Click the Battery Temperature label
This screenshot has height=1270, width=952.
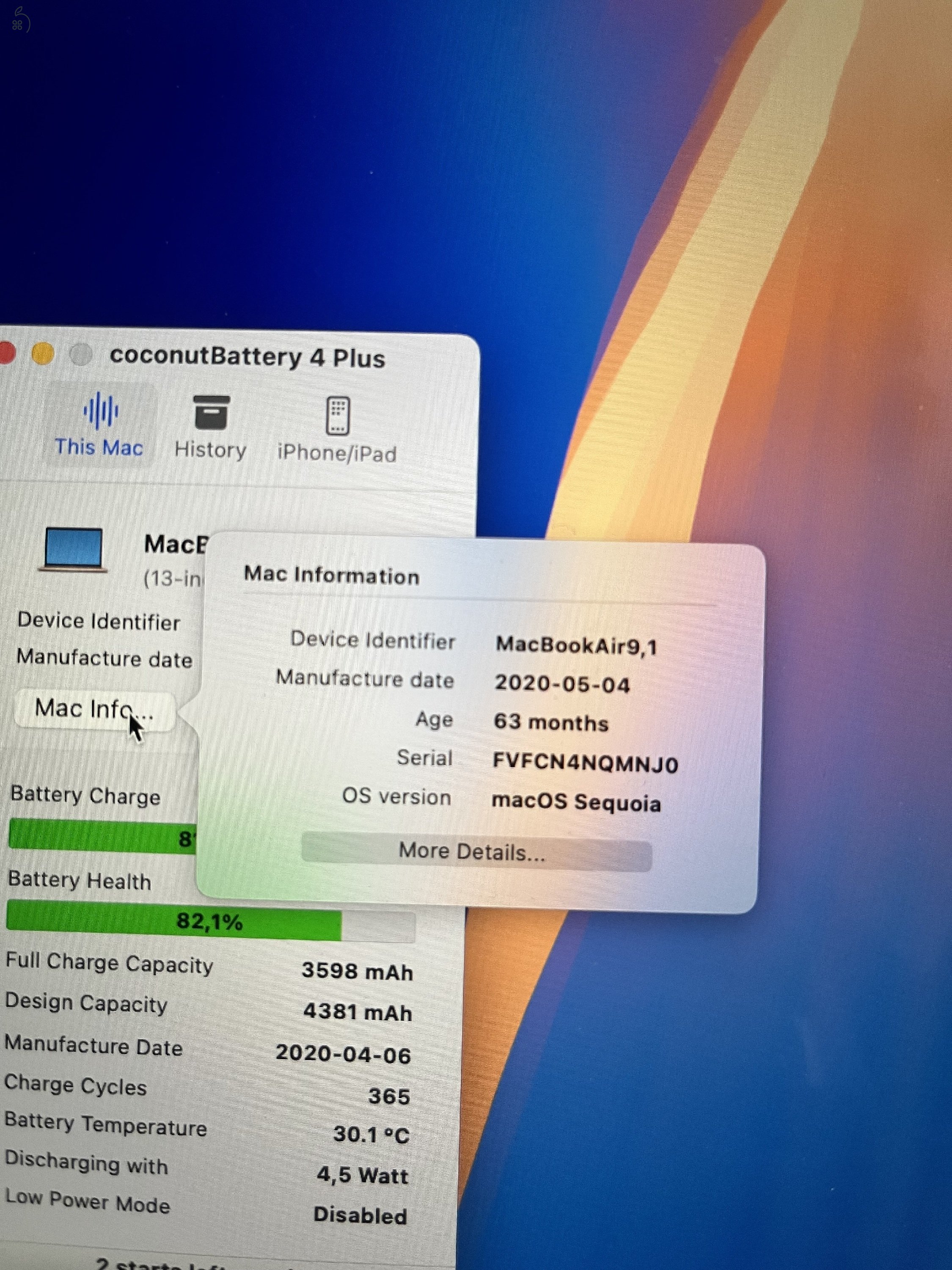pyautogui.click(x=106, y=1124)
